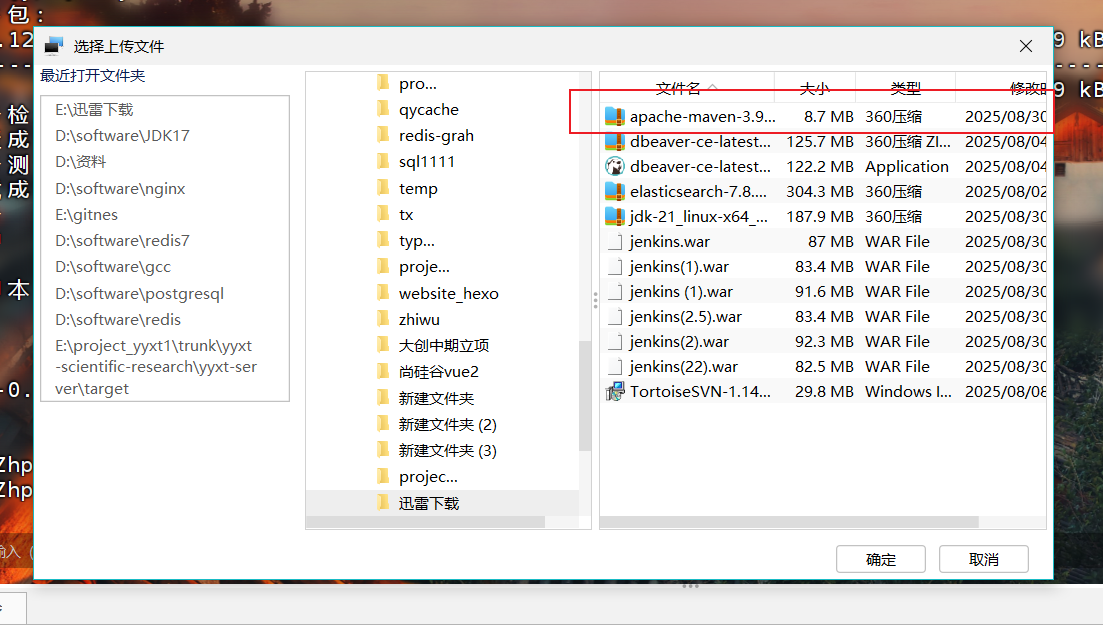Click the jenkins(2.5).war file icon
Screen dimensions: 1103x627
[615, 317]
